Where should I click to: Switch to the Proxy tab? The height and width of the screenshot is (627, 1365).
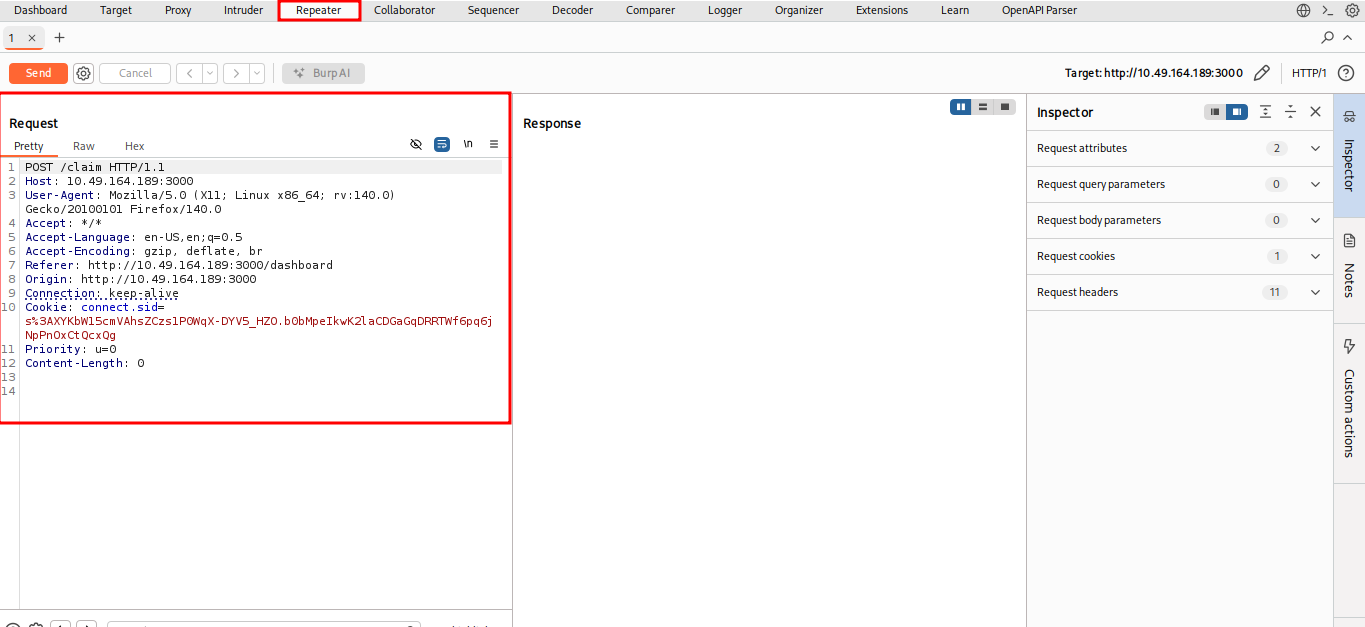[178, 10]
